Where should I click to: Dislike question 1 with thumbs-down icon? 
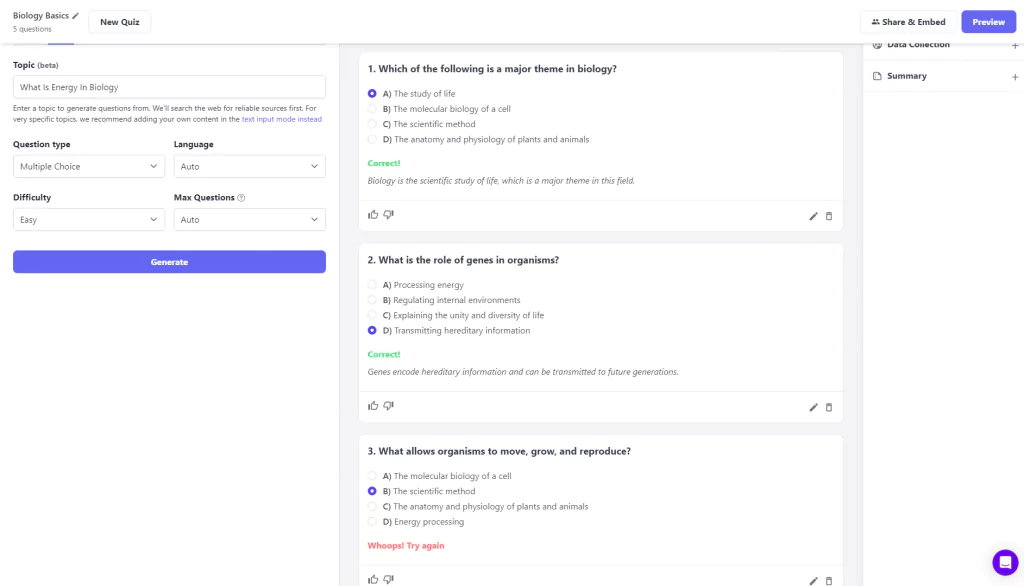click(x=389, y=214)
